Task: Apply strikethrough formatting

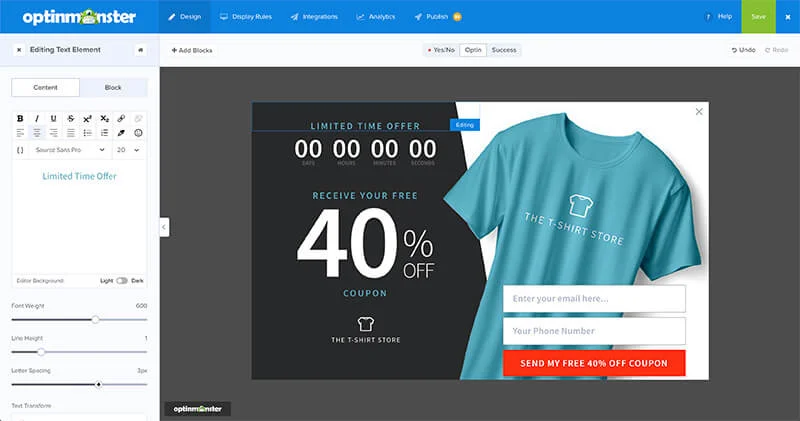Action: click(71, 118)
